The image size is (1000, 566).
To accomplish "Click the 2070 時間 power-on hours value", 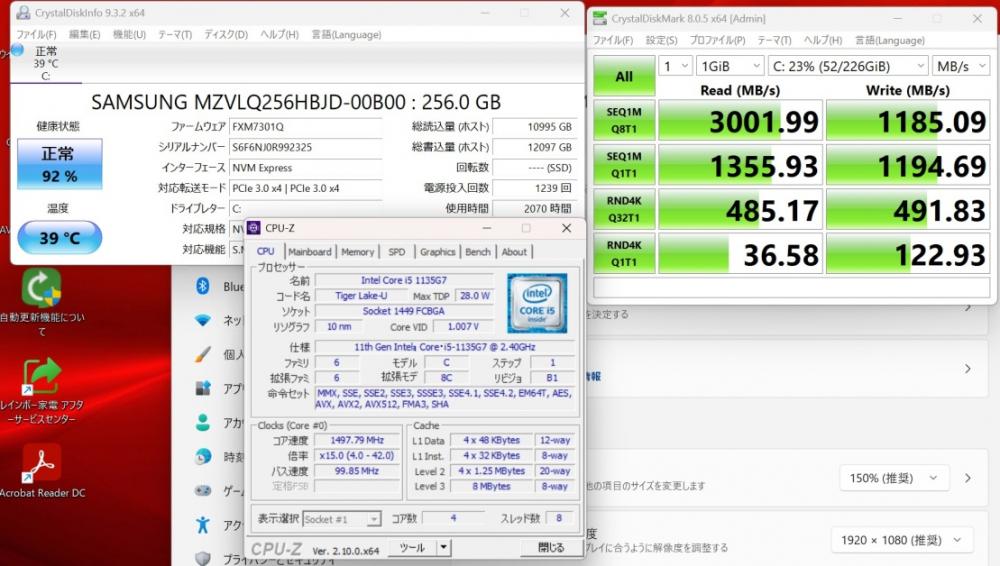I will 536,208.
